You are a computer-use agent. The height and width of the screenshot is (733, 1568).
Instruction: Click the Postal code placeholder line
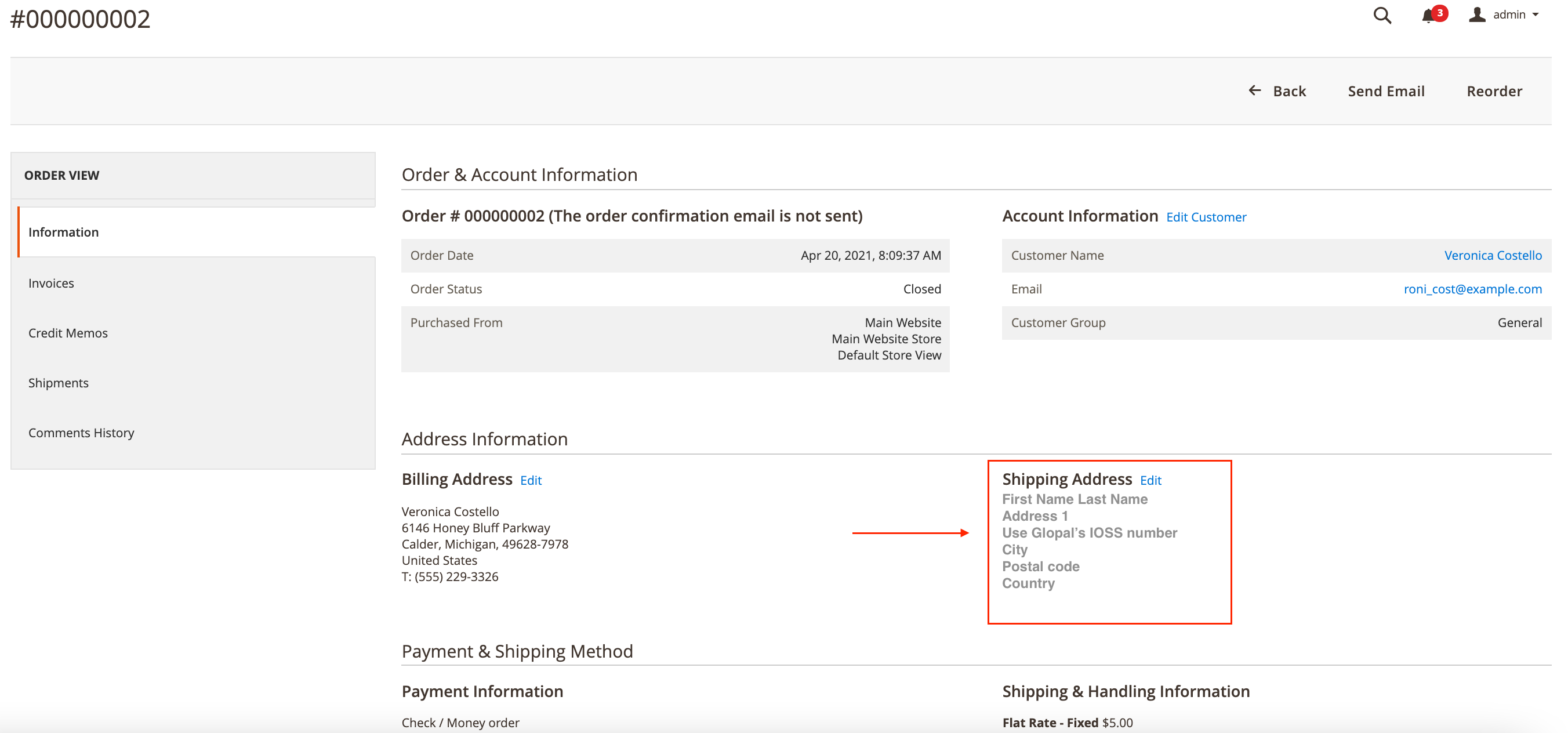tap(1040, 567)
